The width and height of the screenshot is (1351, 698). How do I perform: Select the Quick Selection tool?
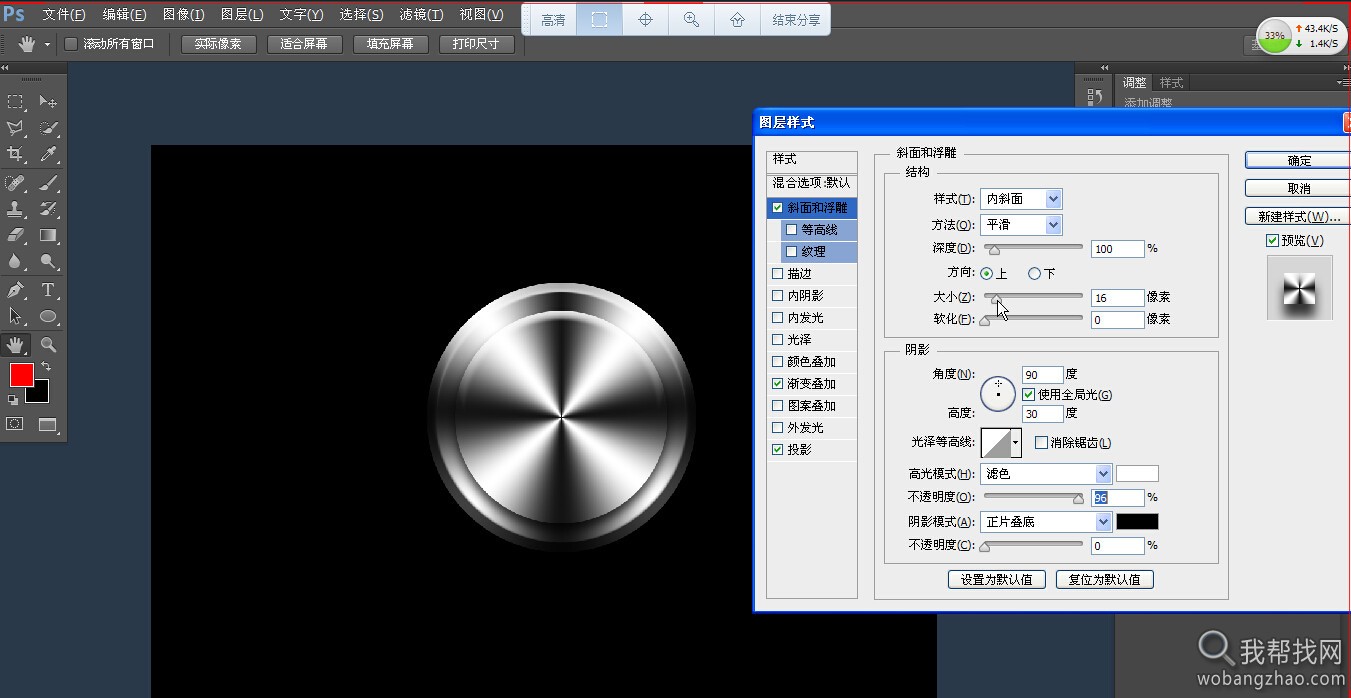click(x=48, y=128)
